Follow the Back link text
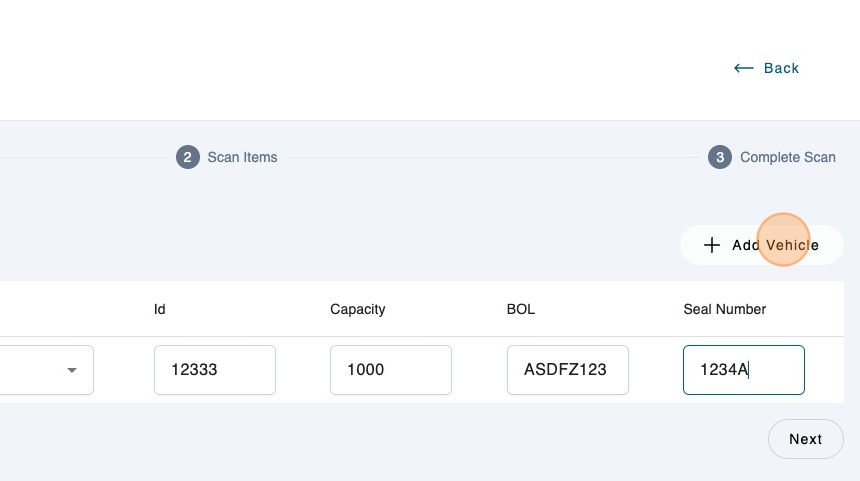 click(781, 68)
